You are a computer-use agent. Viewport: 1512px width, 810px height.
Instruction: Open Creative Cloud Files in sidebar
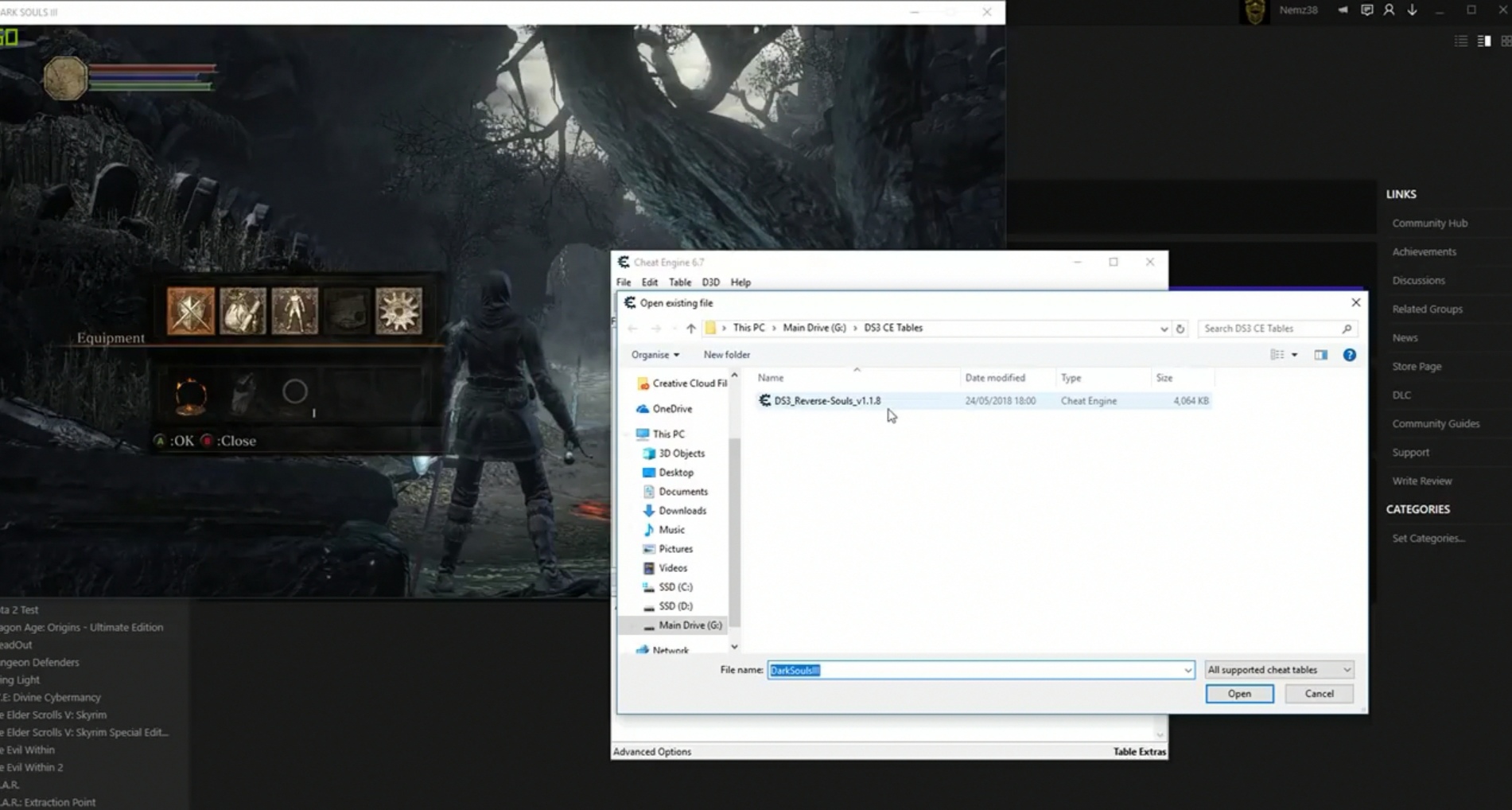pyautogui.click(x=682, y=384)
